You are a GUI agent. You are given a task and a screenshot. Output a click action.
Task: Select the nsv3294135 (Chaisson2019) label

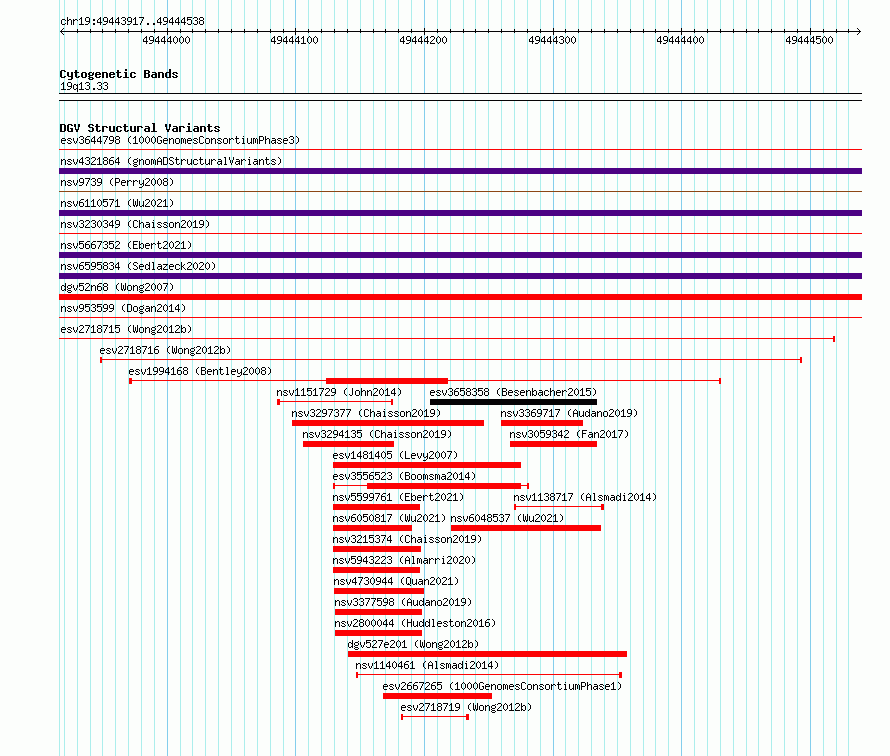pyautogui.click(x=377, y=434)
